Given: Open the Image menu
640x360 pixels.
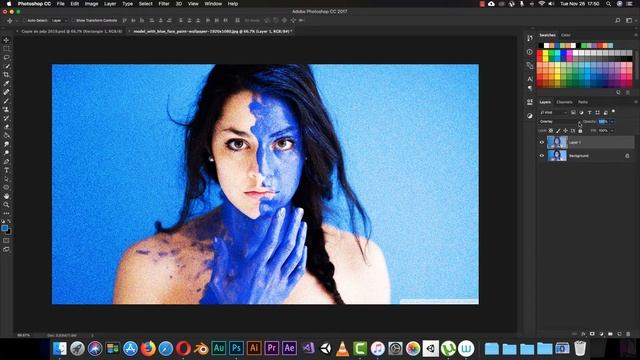Looking at the screenshot, I should click(x=91, y=4).
